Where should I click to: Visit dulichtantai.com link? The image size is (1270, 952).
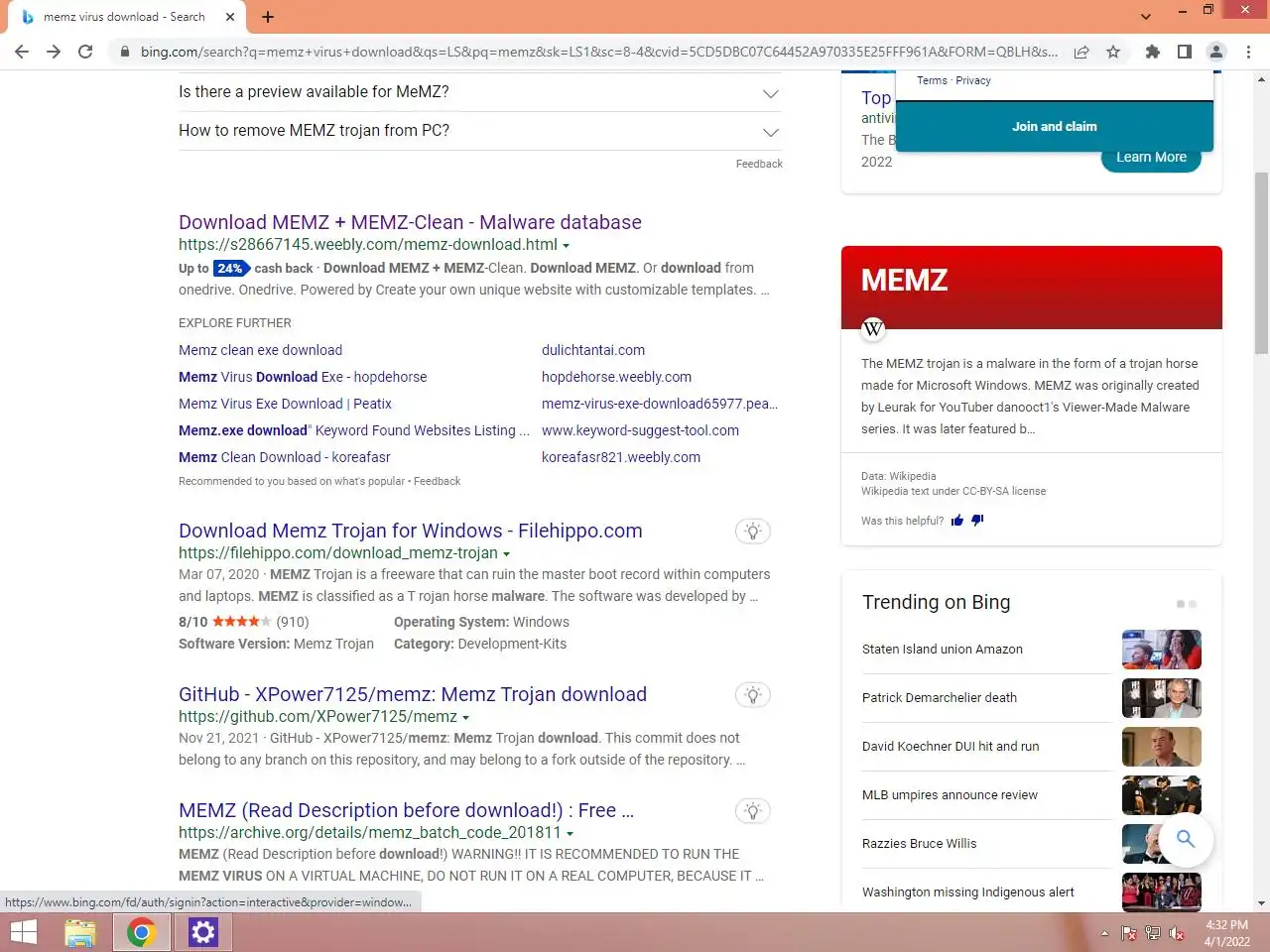click(593, 350)
